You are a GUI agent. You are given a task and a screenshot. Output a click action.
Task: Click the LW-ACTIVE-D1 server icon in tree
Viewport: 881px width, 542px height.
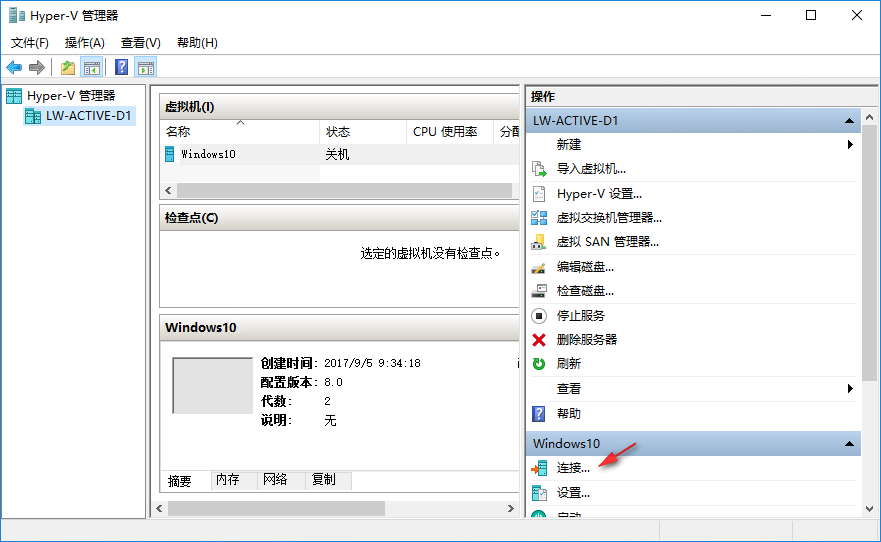pos(33,116)
